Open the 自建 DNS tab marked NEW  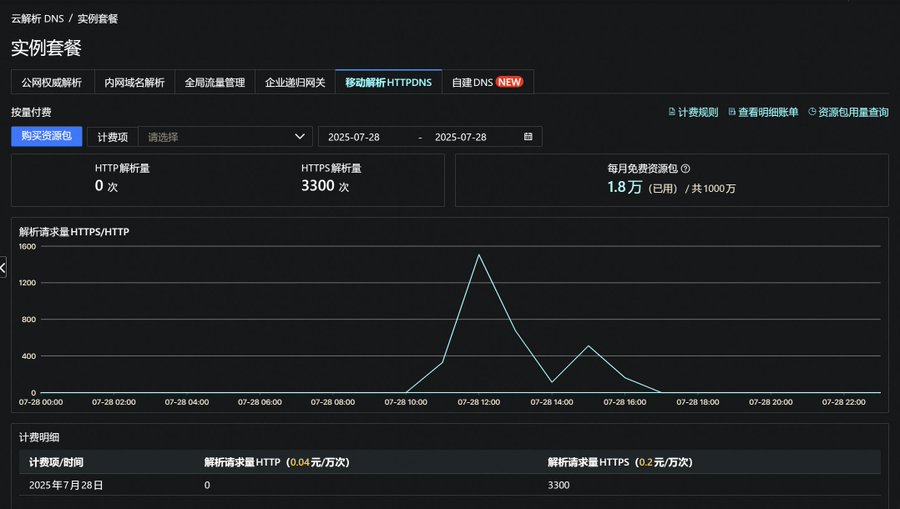[487, 83]
